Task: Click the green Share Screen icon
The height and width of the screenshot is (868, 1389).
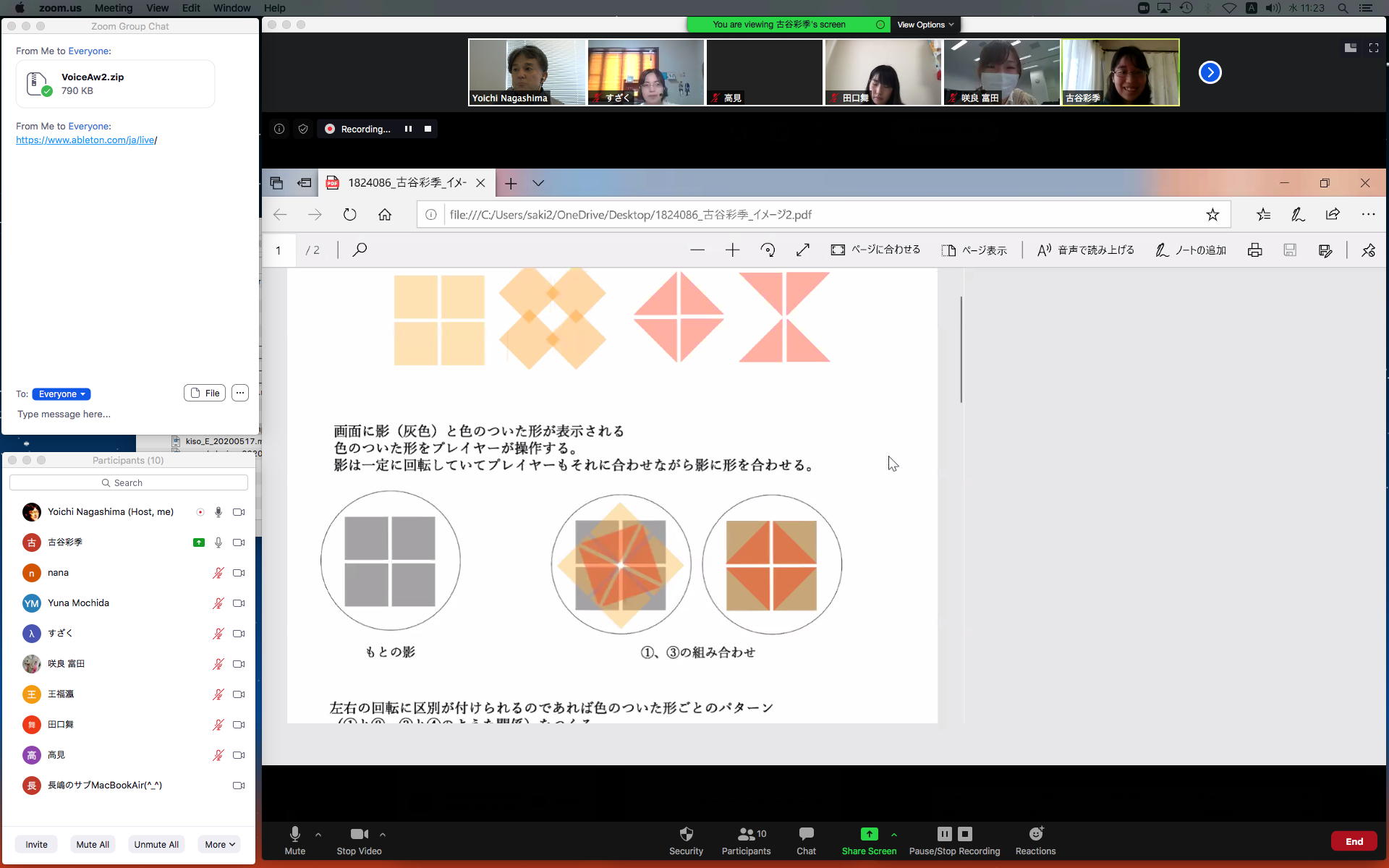Action: click(869, 834)
